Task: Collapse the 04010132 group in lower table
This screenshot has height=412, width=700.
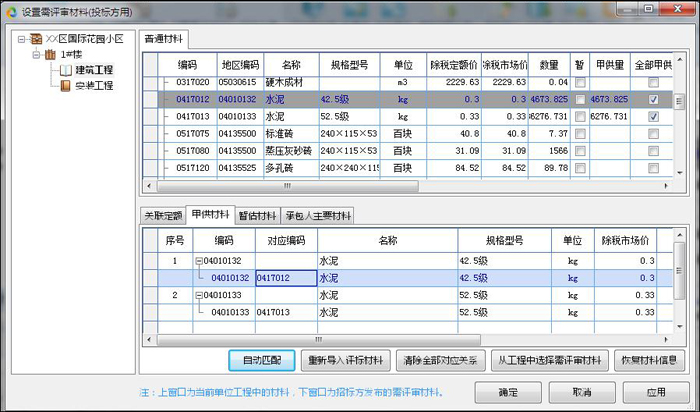Action: tap(199, 261)
